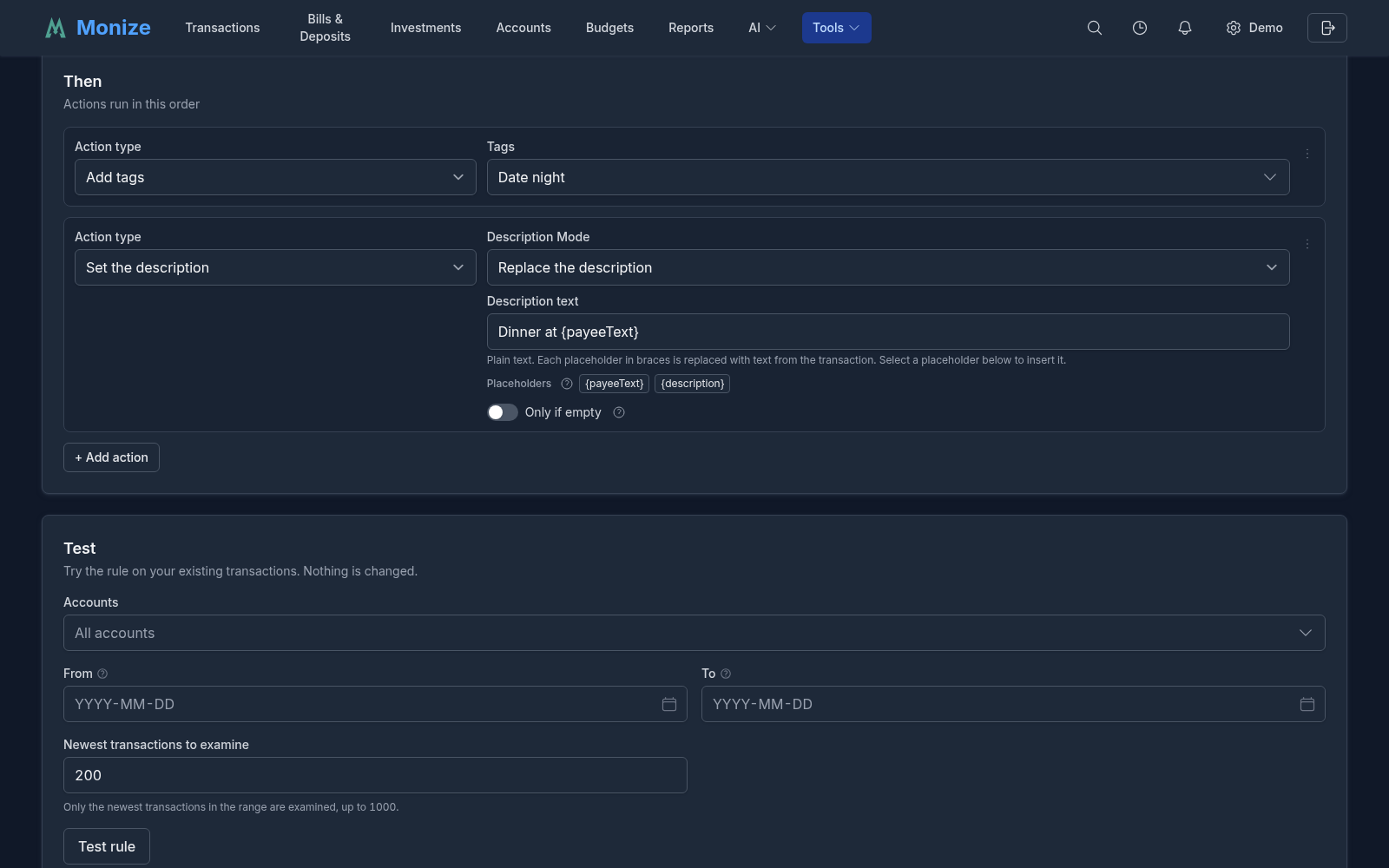
Task: Go to Transactions in navigation
Action: (222, 28)
